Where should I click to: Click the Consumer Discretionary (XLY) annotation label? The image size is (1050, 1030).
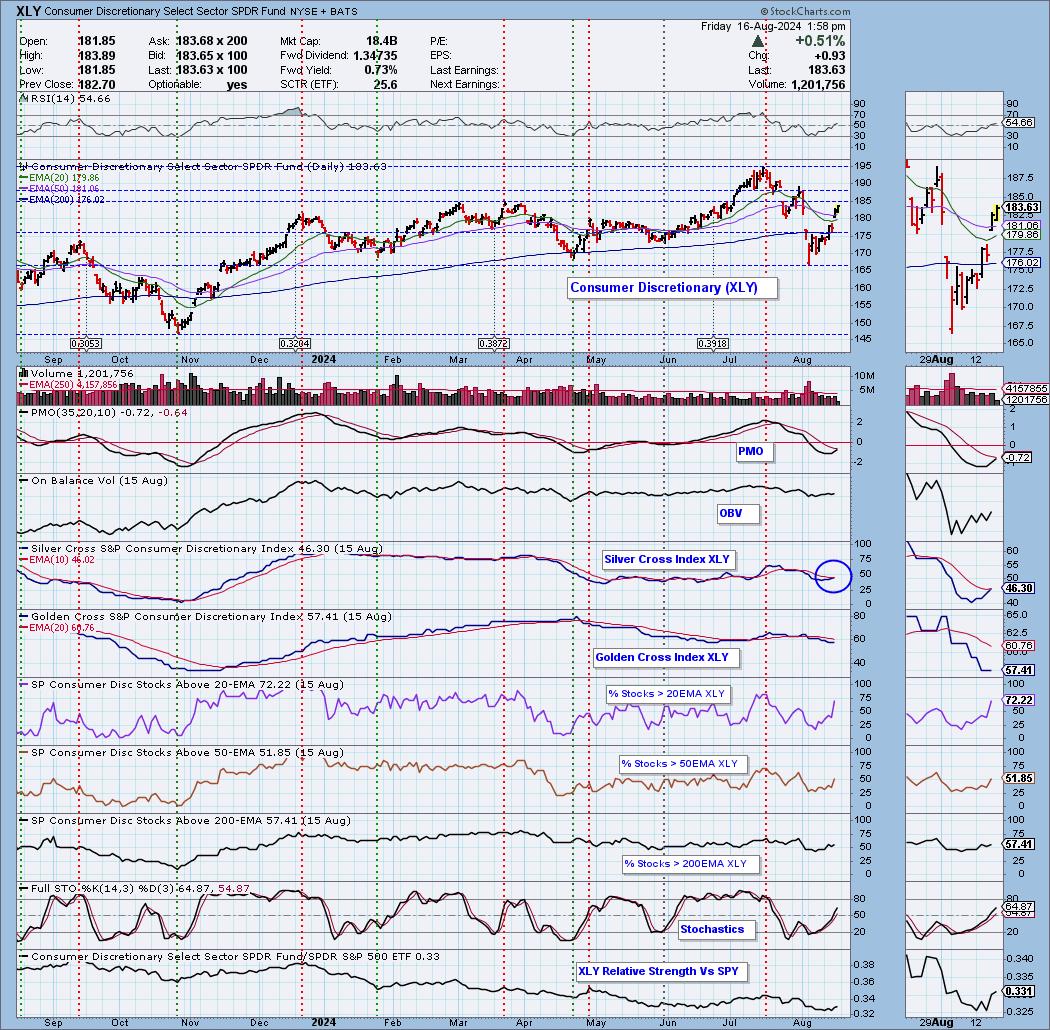[x=663, y=288]
